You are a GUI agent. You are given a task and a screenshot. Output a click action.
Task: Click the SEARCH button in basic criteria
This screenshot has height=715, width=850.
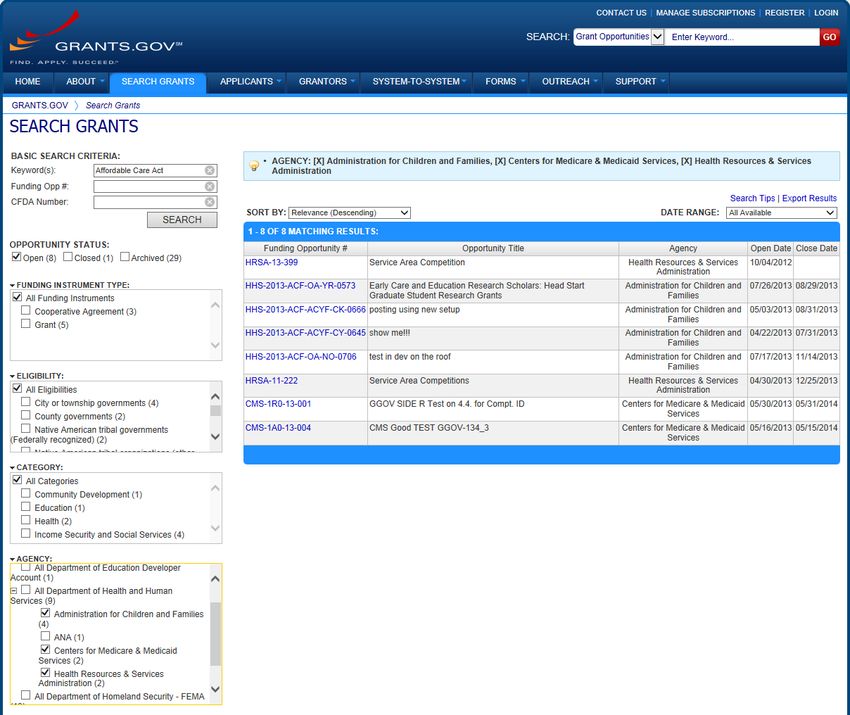(182, 220)
